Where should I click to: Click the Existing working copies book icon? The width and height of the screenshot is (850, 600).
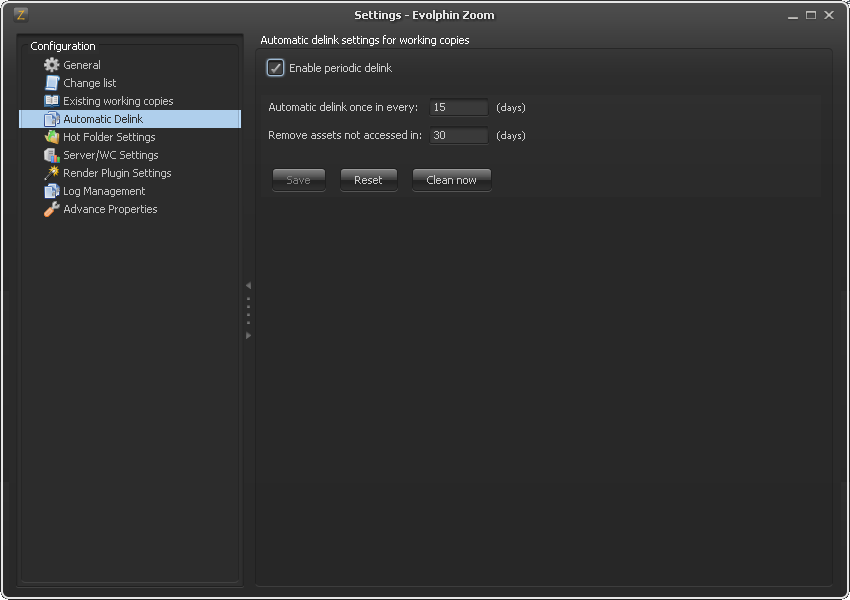(51, 101)
